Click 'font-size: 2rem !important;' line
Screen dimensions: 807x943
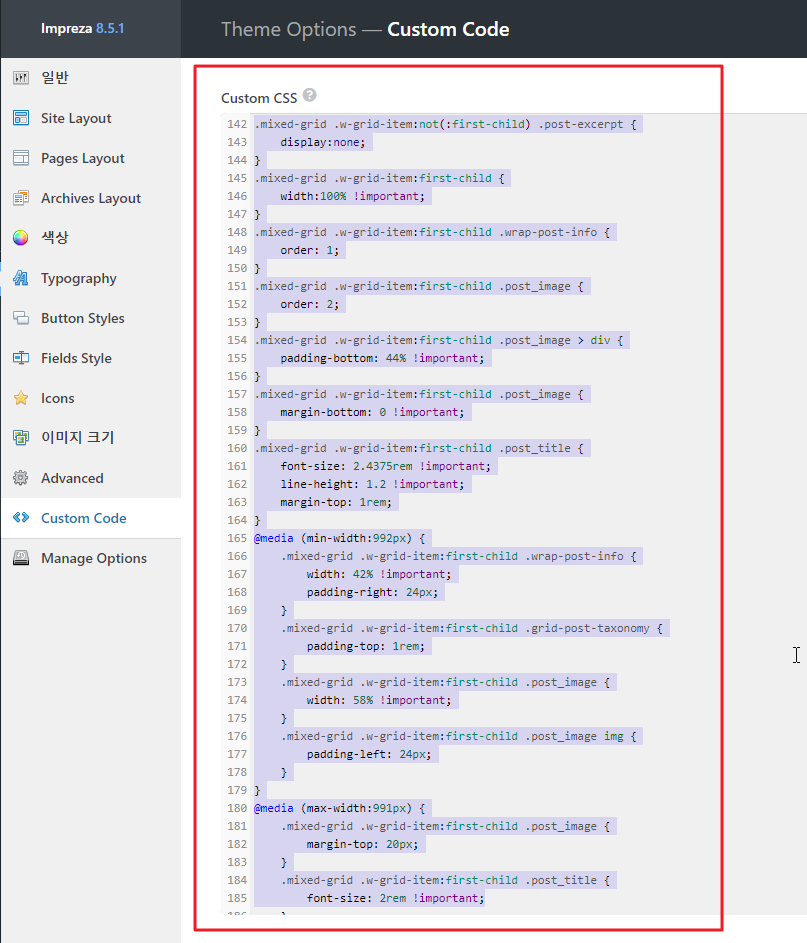[395, 898]
